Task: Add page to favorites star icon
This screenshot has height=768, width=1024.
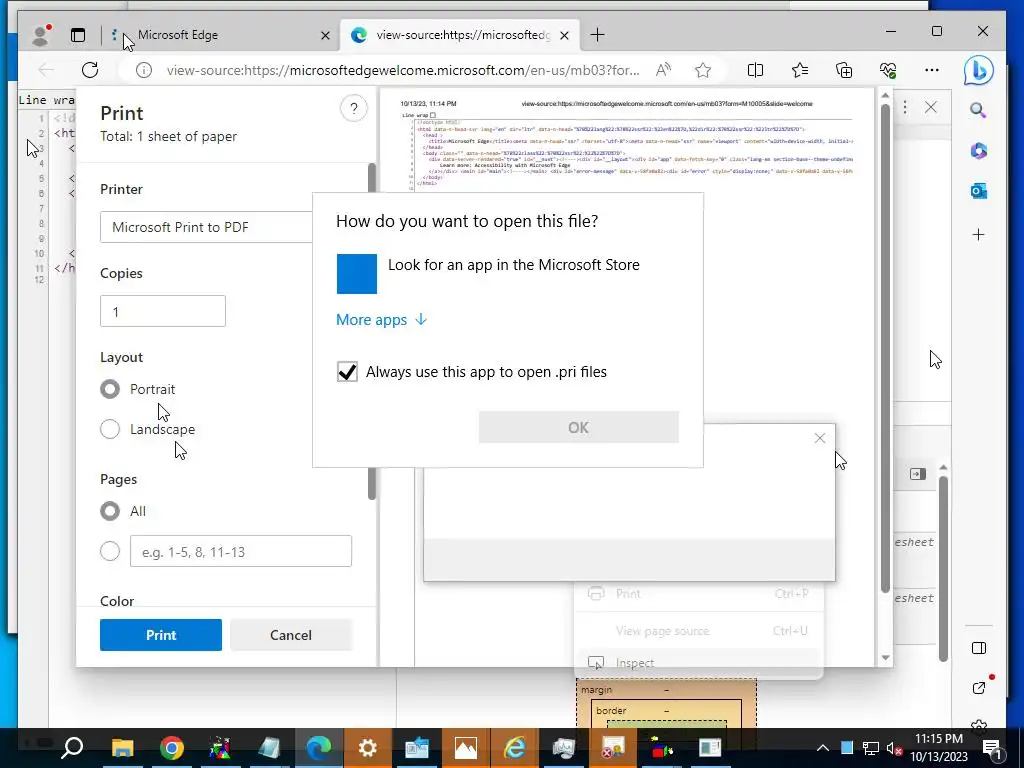Action: click(x=703, y=70)
